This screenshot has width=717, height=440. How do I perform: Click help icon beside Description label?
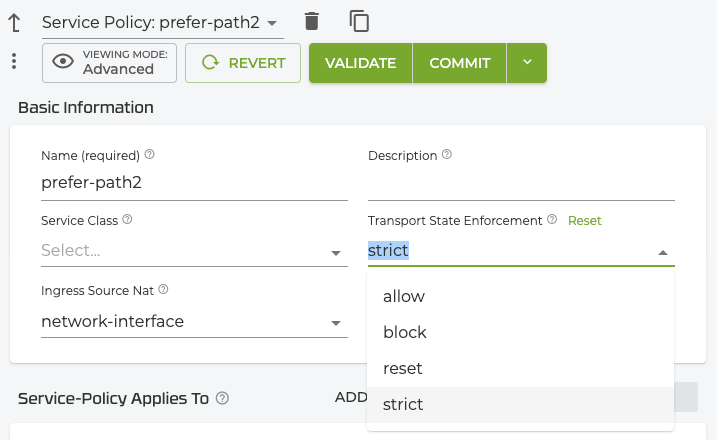click(x=447, y=155)
